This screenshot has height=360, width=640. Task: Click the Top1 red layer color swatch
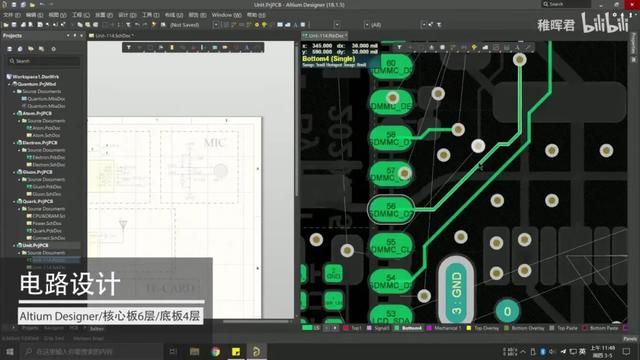[x=346, y=328]
